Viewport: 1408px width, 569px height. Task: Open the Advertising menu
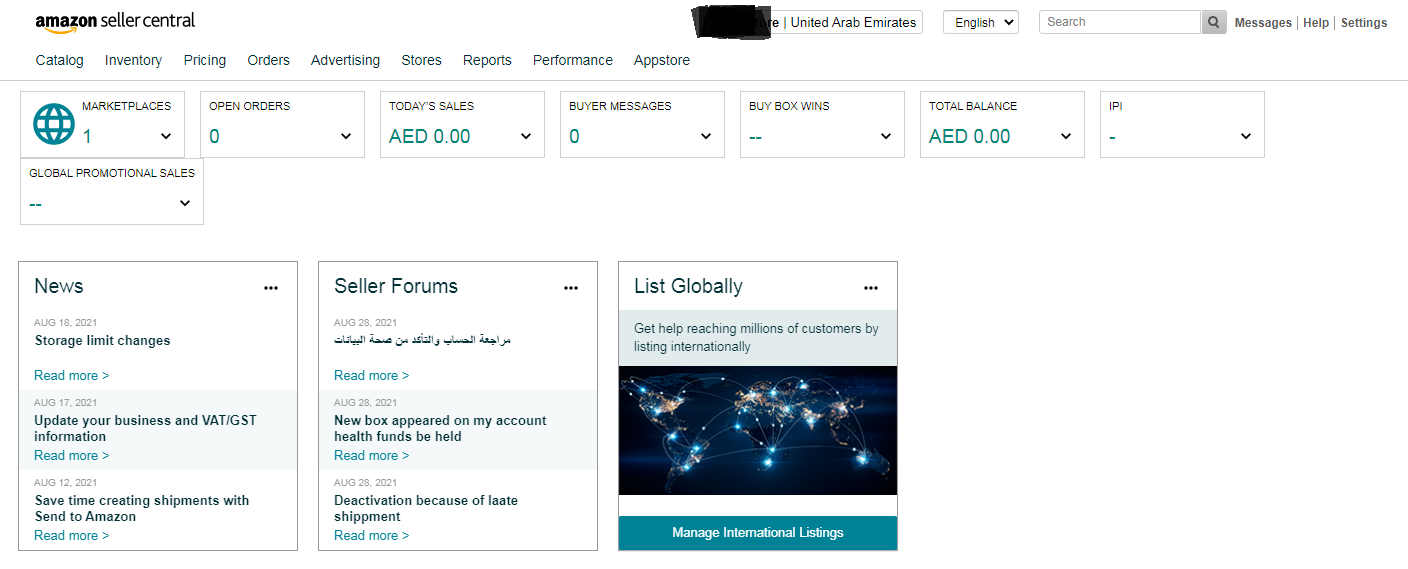345,60
